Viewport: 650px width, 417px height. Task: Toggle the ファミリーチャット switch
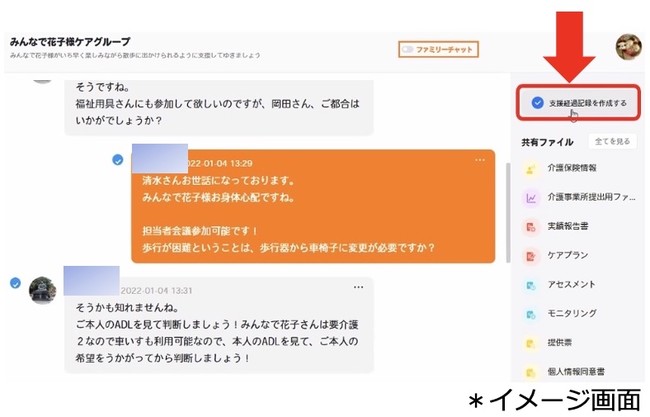pos(407,49)
